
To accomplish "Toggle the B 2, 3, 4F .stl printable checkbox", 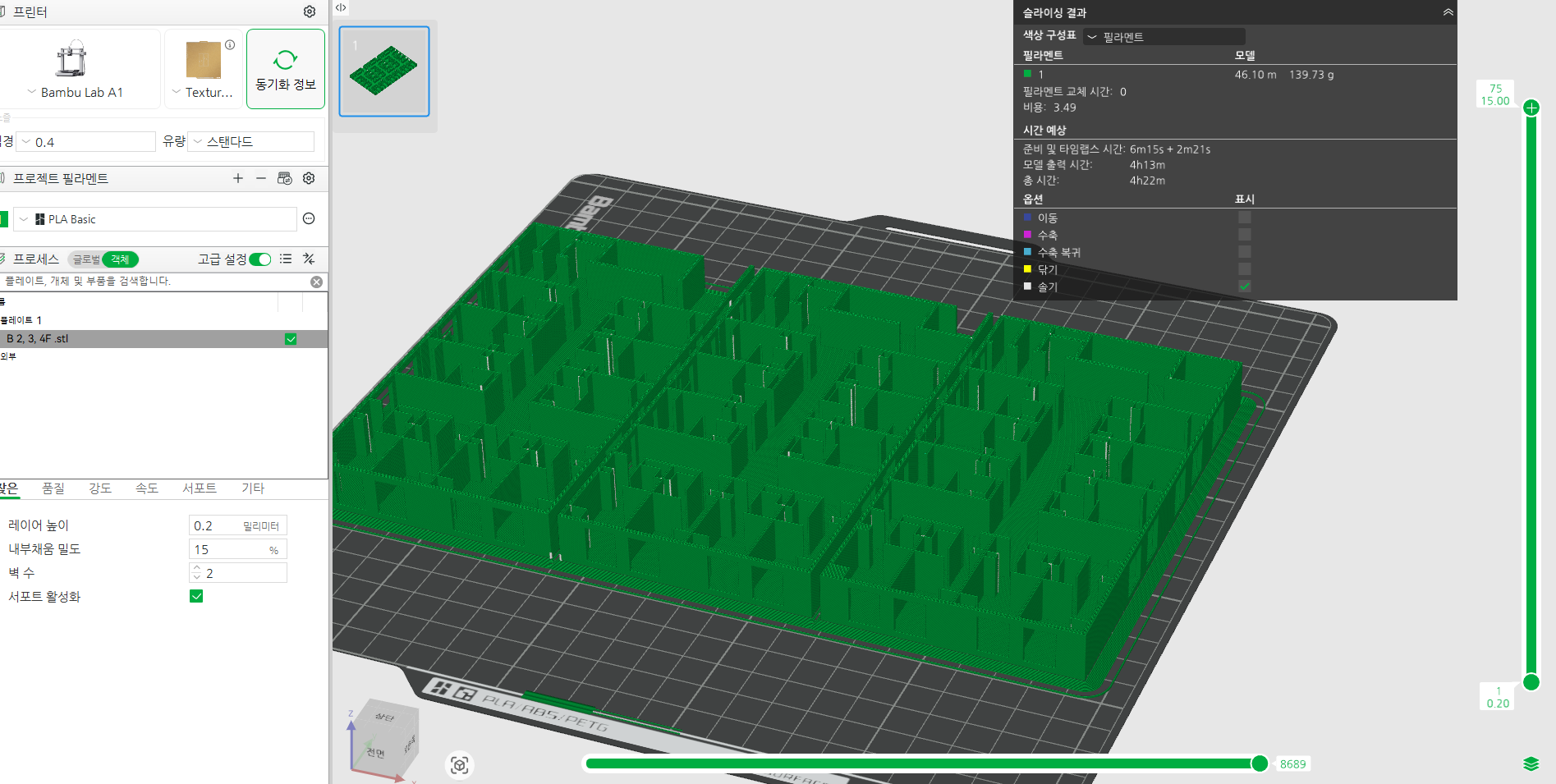I will click(291, 339).
